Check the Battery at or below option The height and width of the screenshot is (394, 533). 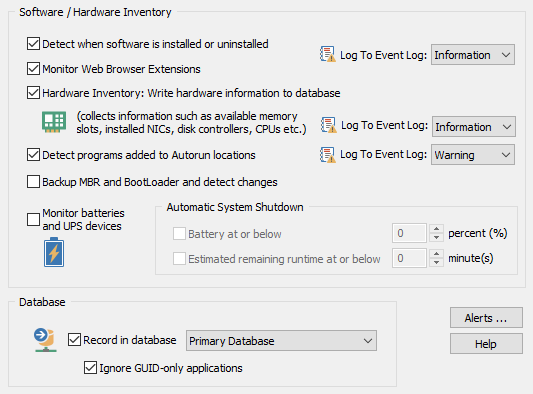pos(179,234)
